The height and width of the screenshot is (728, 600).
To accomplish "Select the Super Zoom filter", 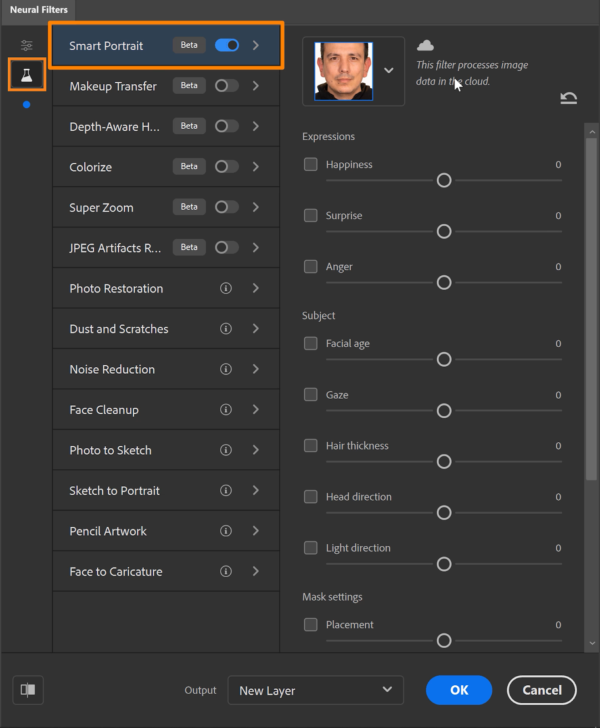I will 101,207.
